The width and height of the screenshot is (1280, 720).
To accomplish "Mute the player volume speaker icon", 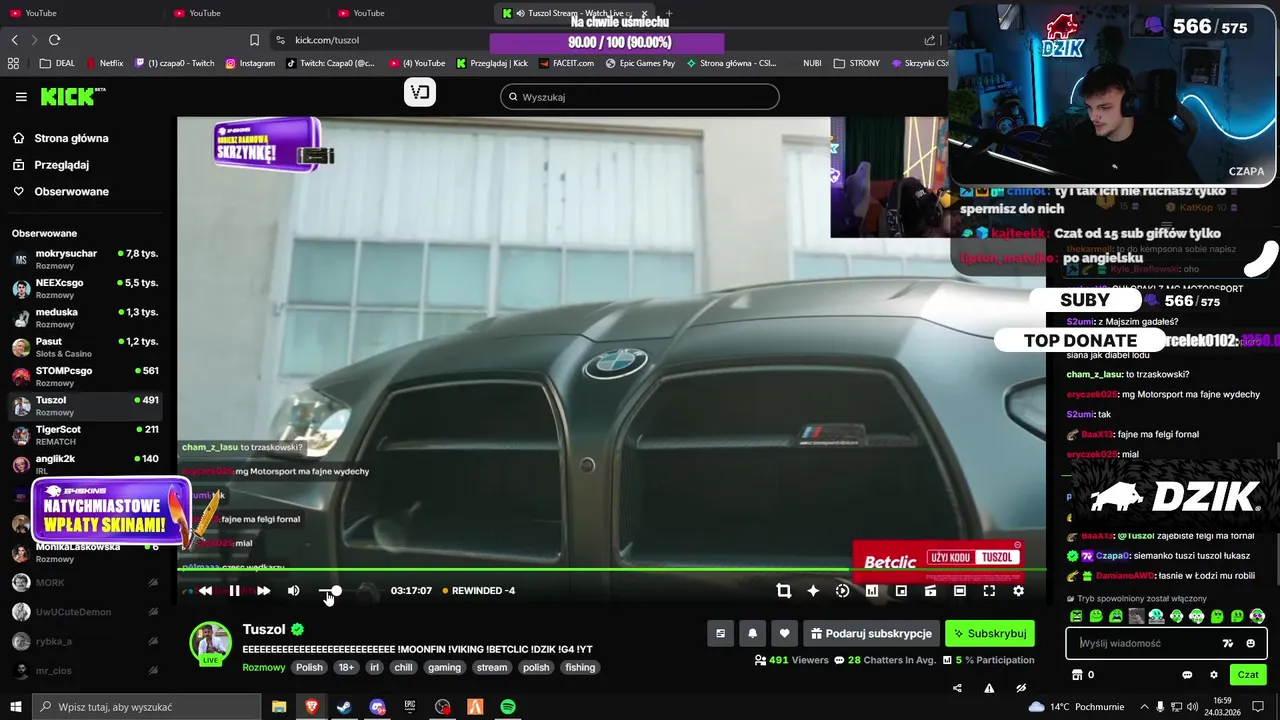I will tap(293, 591).
